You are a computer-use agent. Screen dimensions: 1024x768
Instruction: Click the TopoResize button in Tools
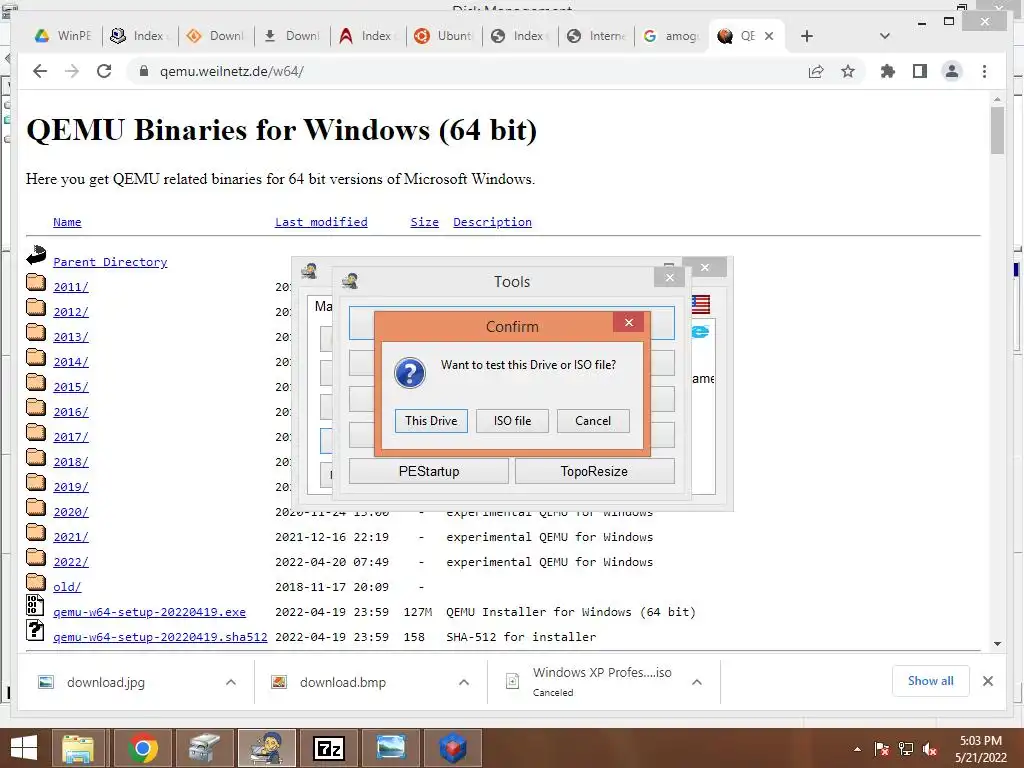tap(594, 472)
